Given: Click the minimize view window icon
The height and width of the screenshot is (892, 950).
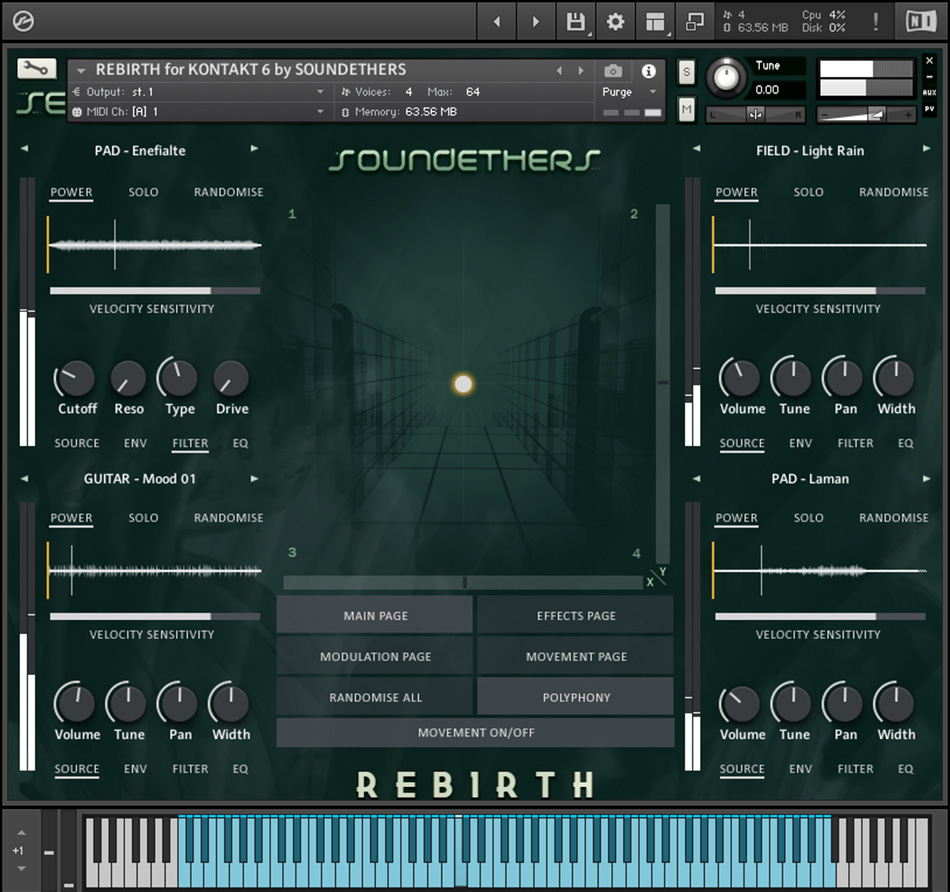Looking at the screenshot, I should coord(694,22).
